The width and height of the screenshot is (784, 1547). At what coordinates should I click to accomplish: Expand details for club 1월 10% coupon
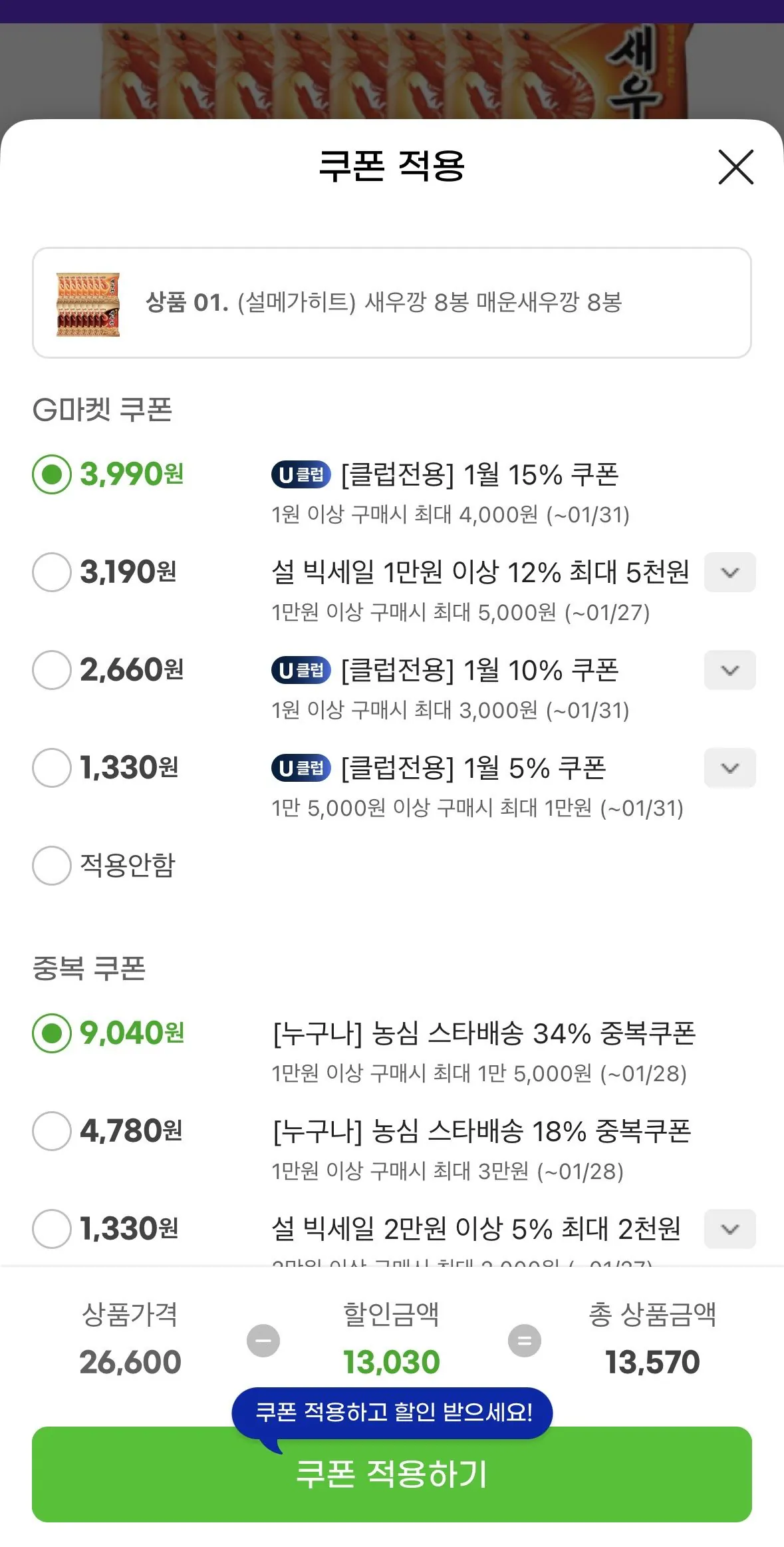[729, 670]
